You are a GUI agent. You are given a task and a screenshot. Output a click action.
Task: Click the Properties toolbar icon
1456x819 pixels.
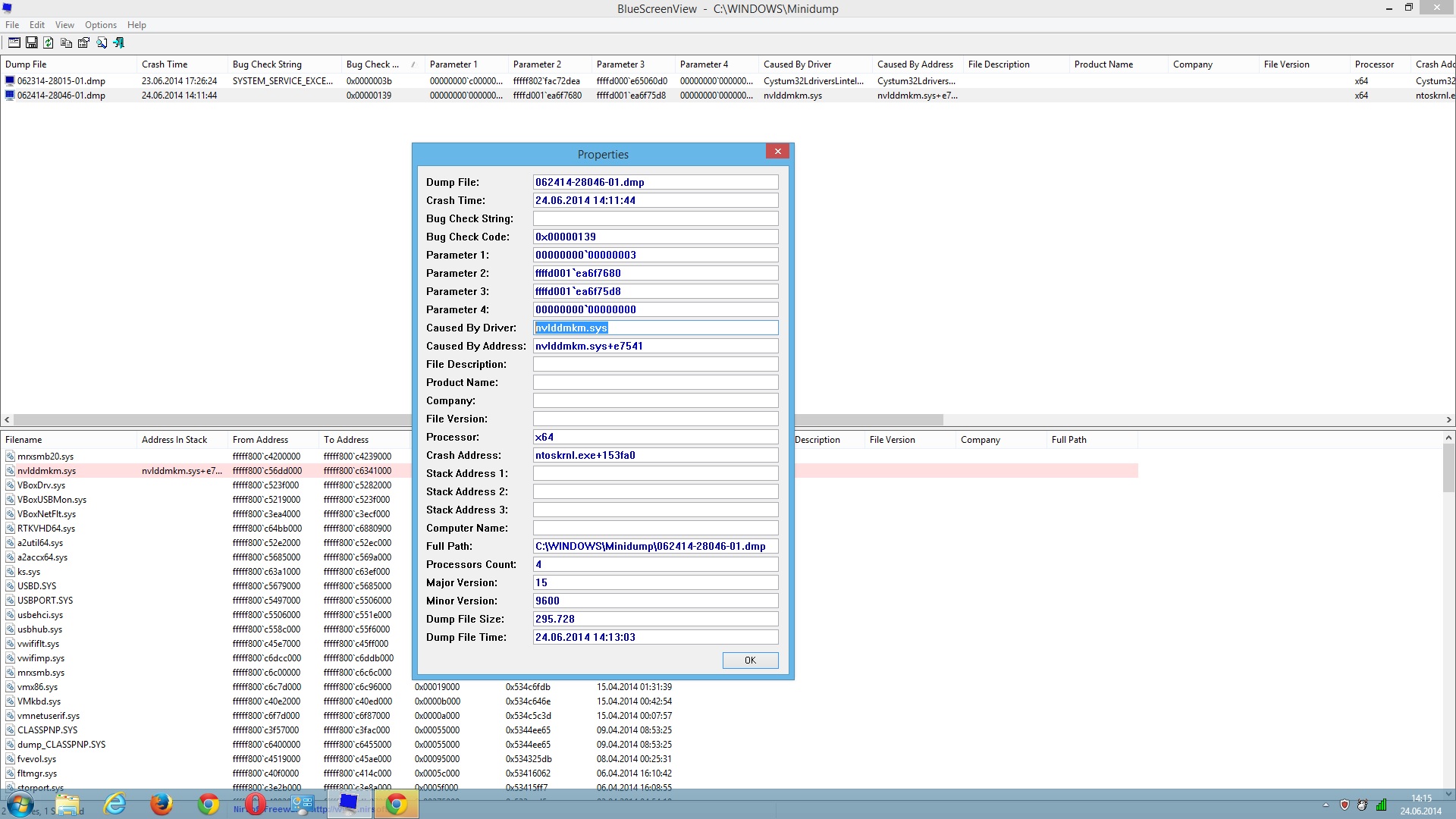[x=83, y=43]
